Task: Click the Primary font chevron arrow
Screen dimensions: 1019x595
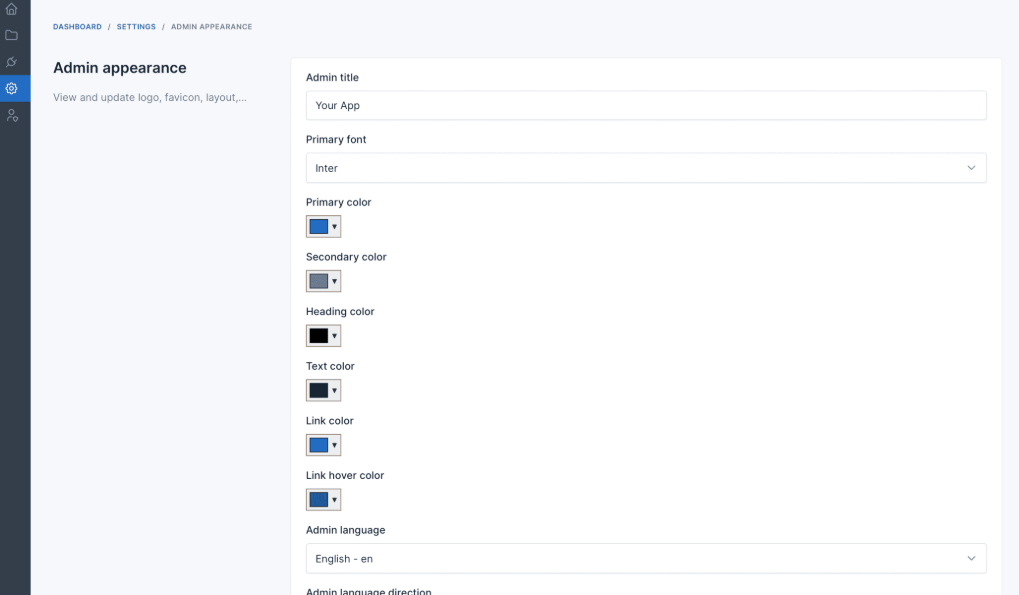Action: point(971,168)
